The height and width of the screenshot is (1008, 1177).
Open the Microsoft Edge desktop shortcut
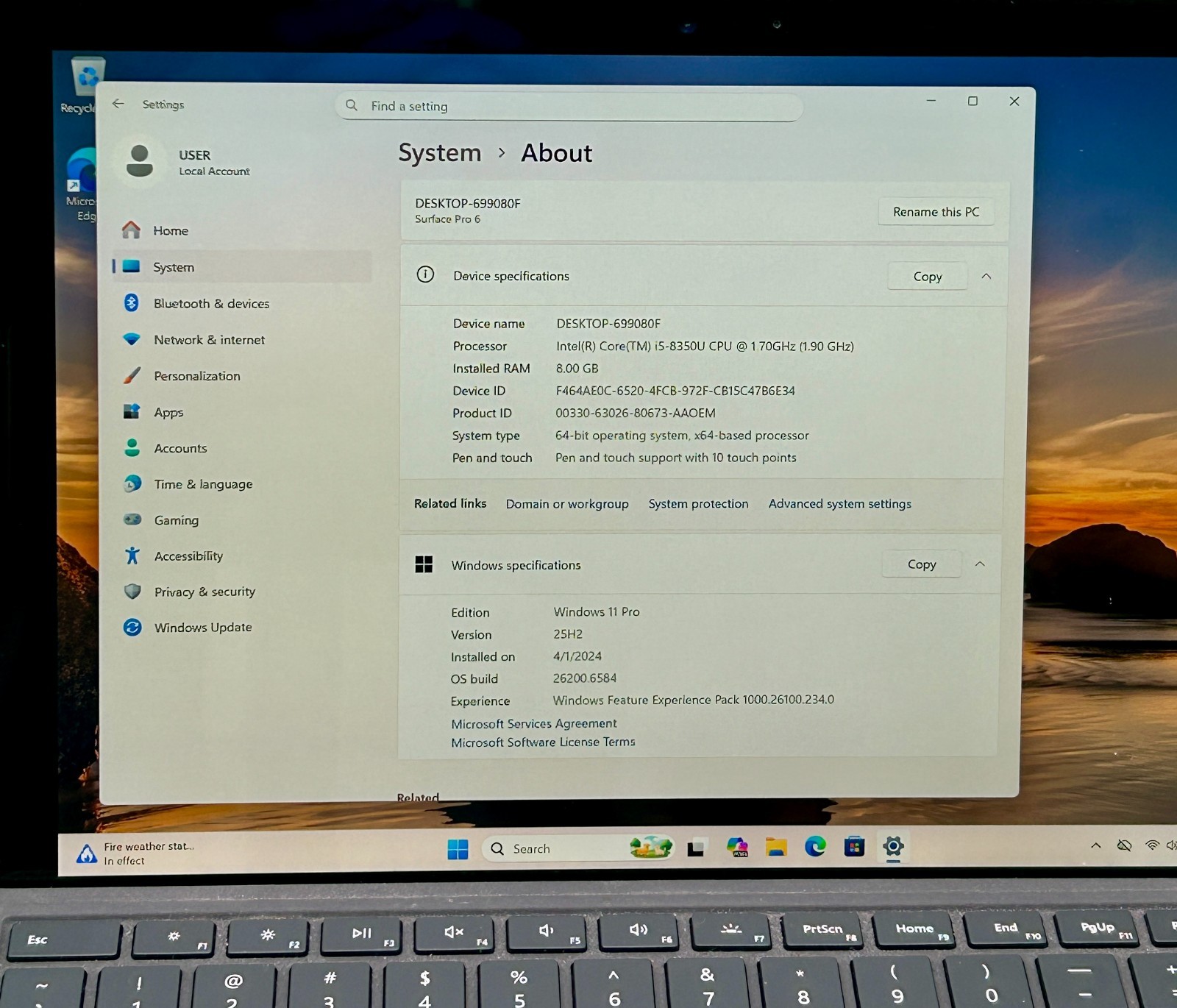click(x=82, y=184)
